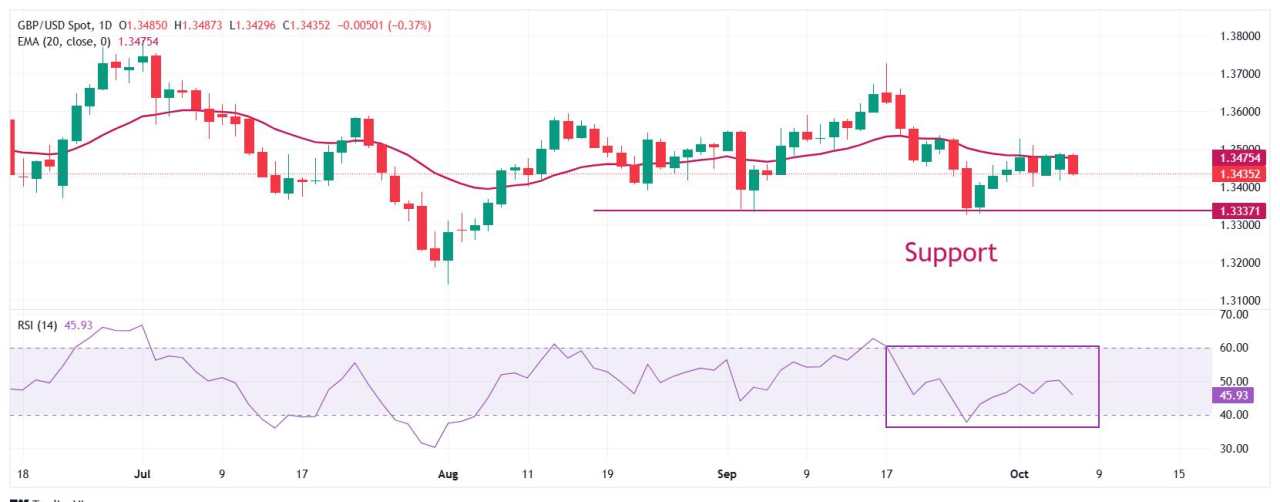Screen dimensions: 1280x502
Task: Click the Jul label on time axis
Action: click(x=141, y=473)
